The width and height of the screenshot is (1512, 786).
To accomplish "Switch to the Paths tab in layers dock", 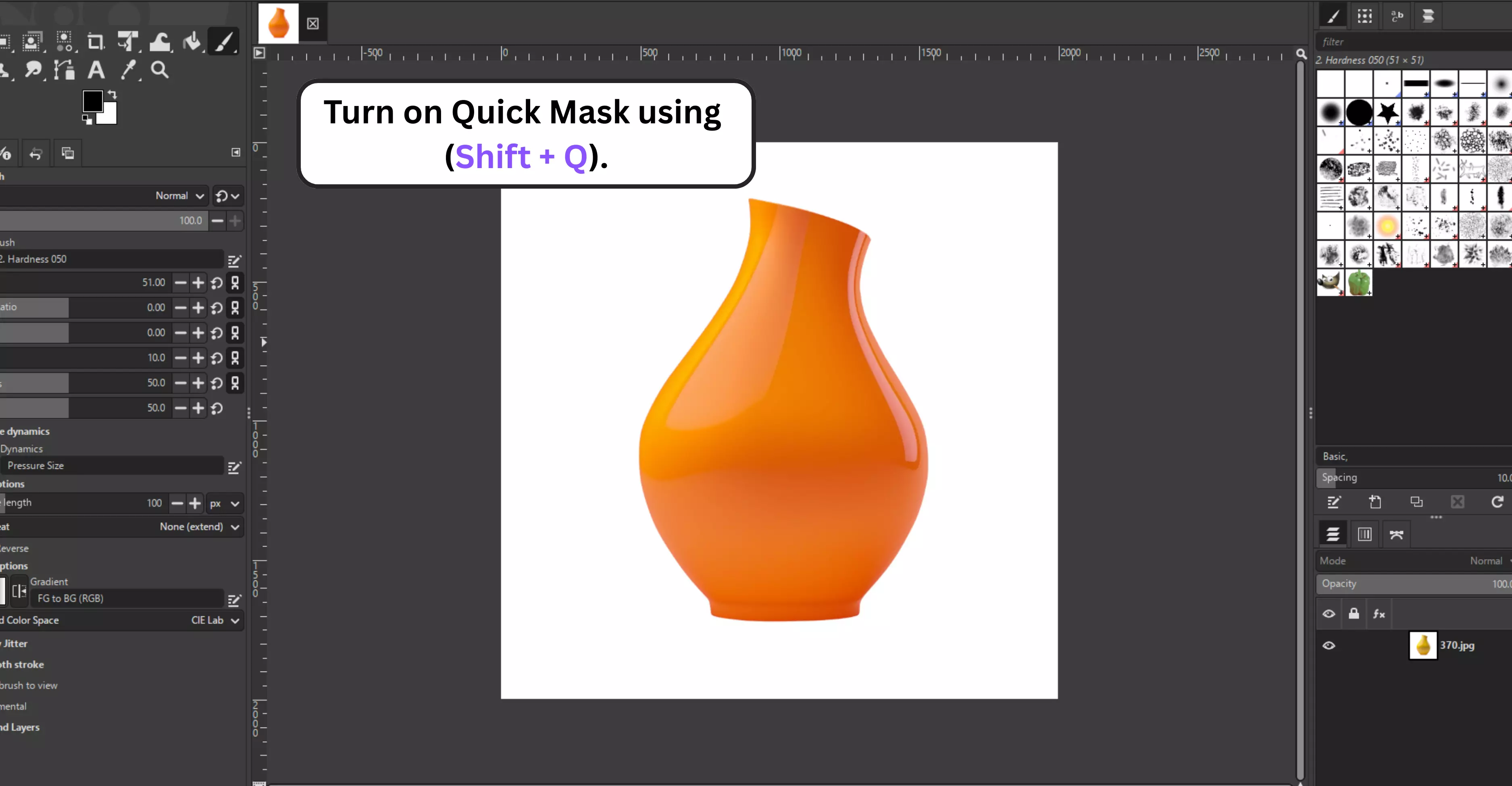I will point(1396,534).
